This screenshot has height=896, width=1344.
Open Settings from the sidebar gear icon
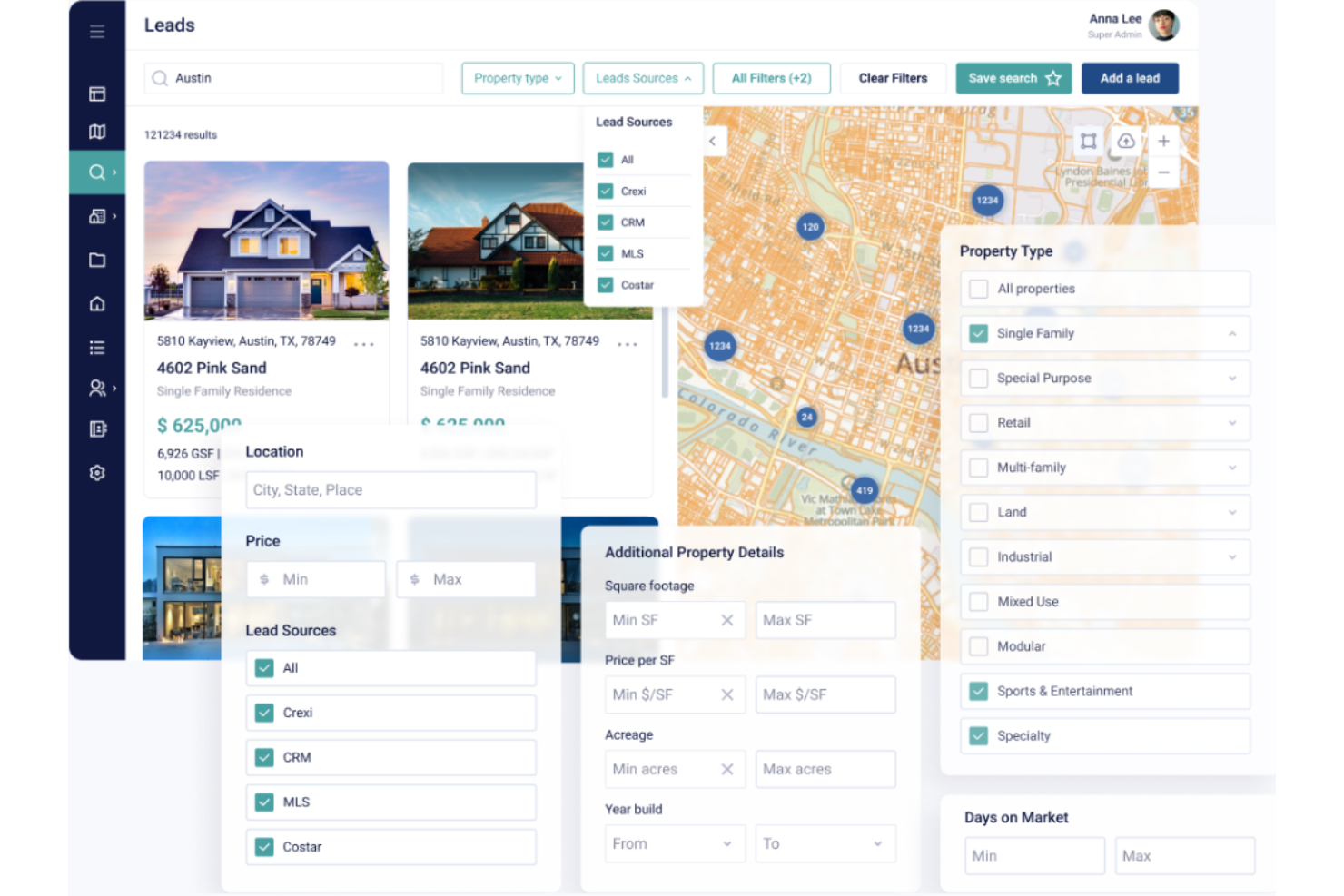click(x=97, y=472)
